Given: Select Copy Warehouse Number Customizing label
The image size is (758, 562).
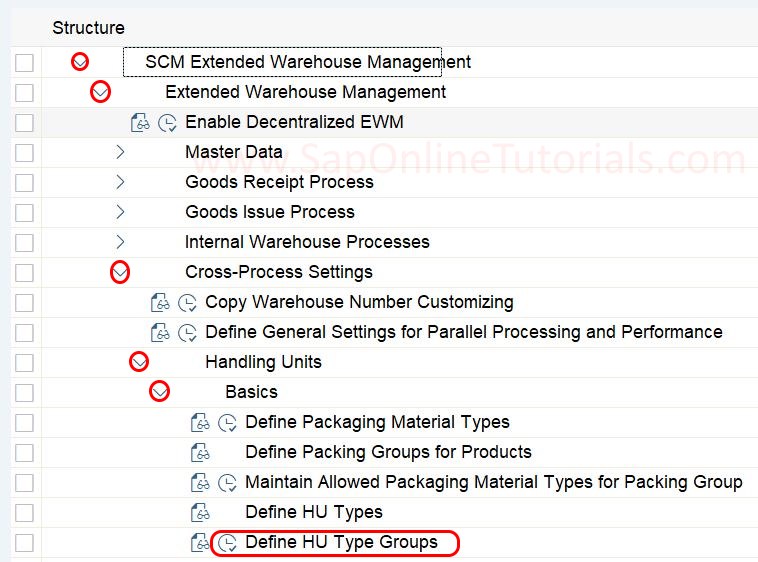Looking at the screenshot, I should click(x=359, y=302).
